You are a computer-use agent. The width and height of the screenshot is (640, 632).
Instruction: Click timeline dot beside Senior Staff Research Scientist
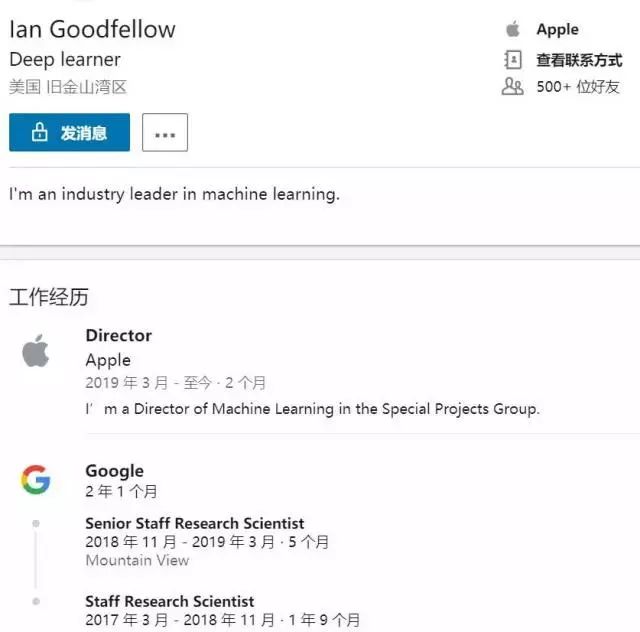tap(36, 523)
